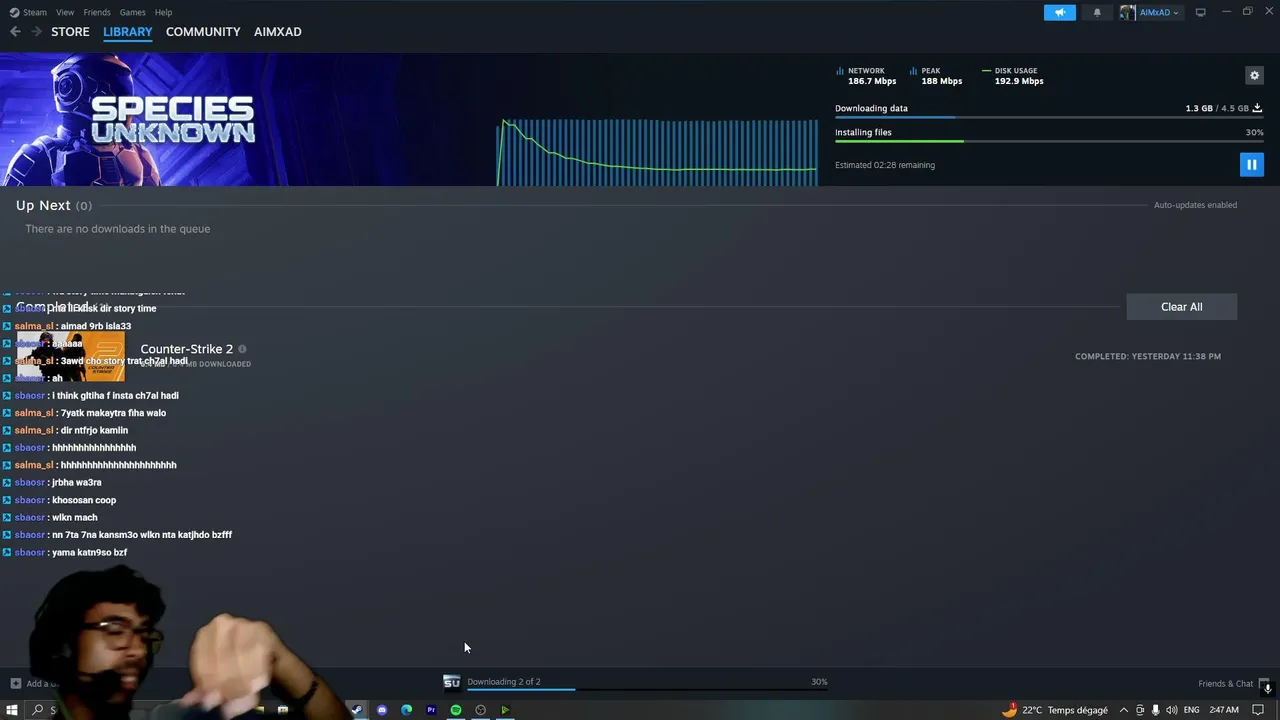Open the clock showing 2:47 AM
This screenshot has width=1280, height=720.
coord(1224,710)
